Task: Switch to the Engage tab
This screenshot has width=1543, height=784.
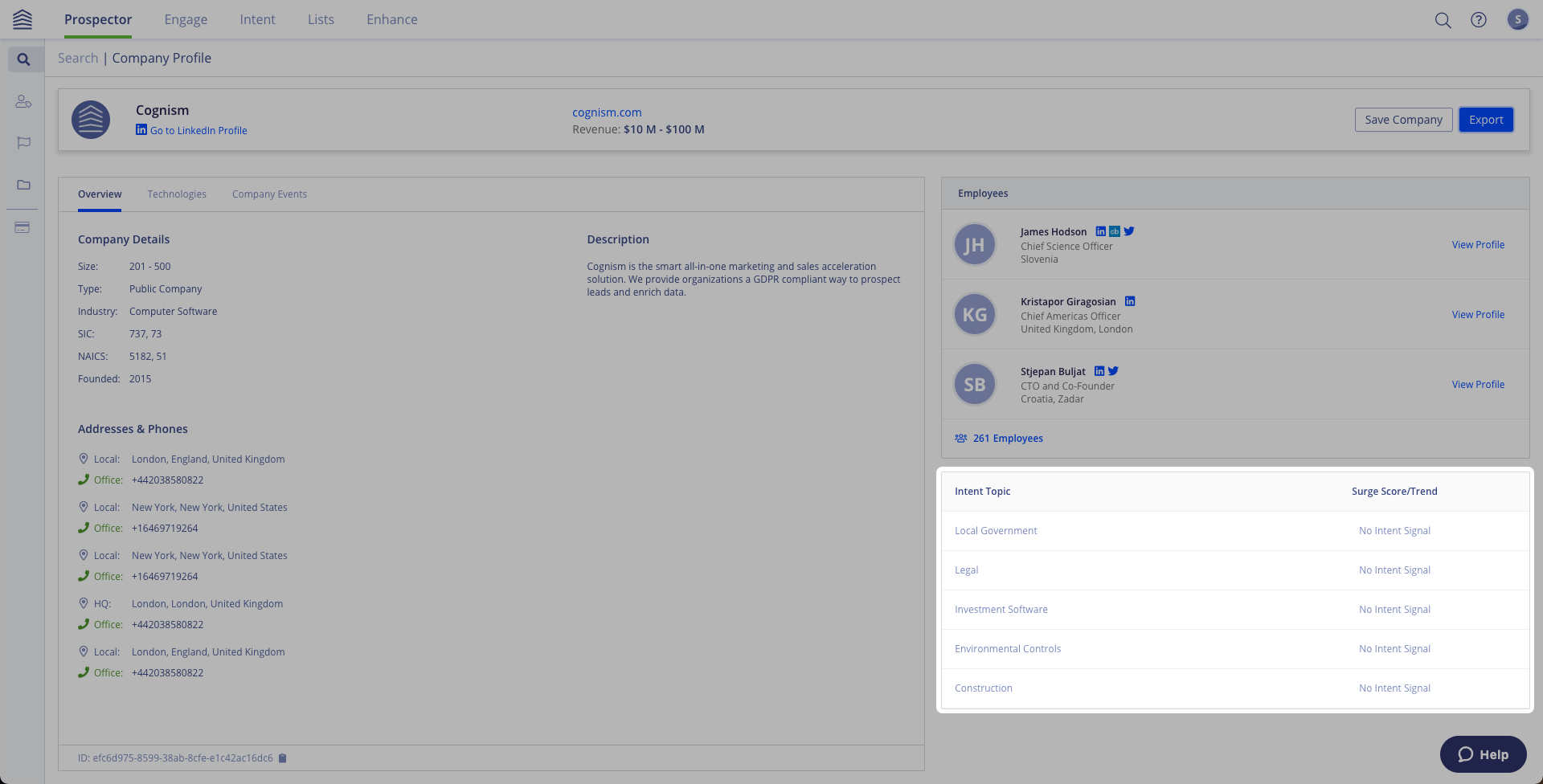Action: [x=186, y=19]
